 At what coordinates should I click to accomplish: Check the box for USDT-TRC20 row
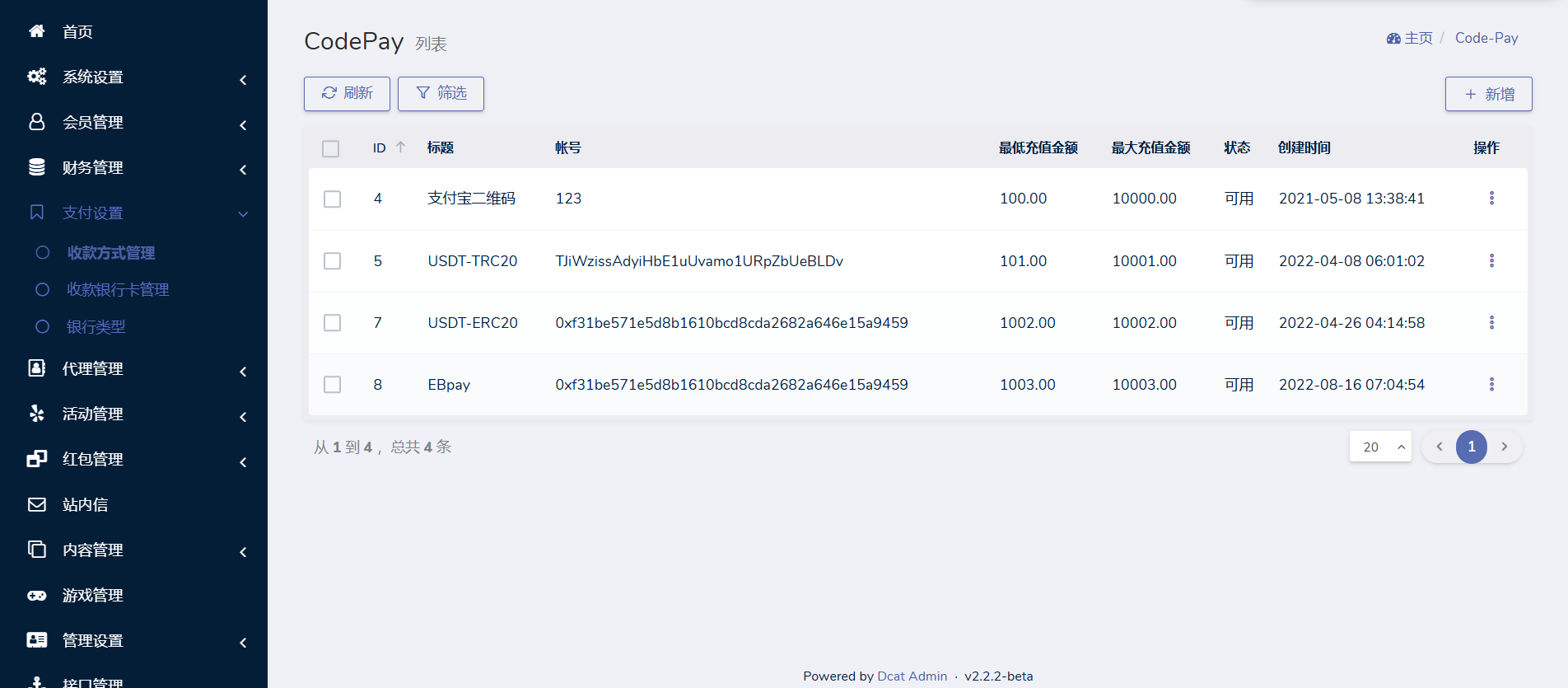click(333, 261)
